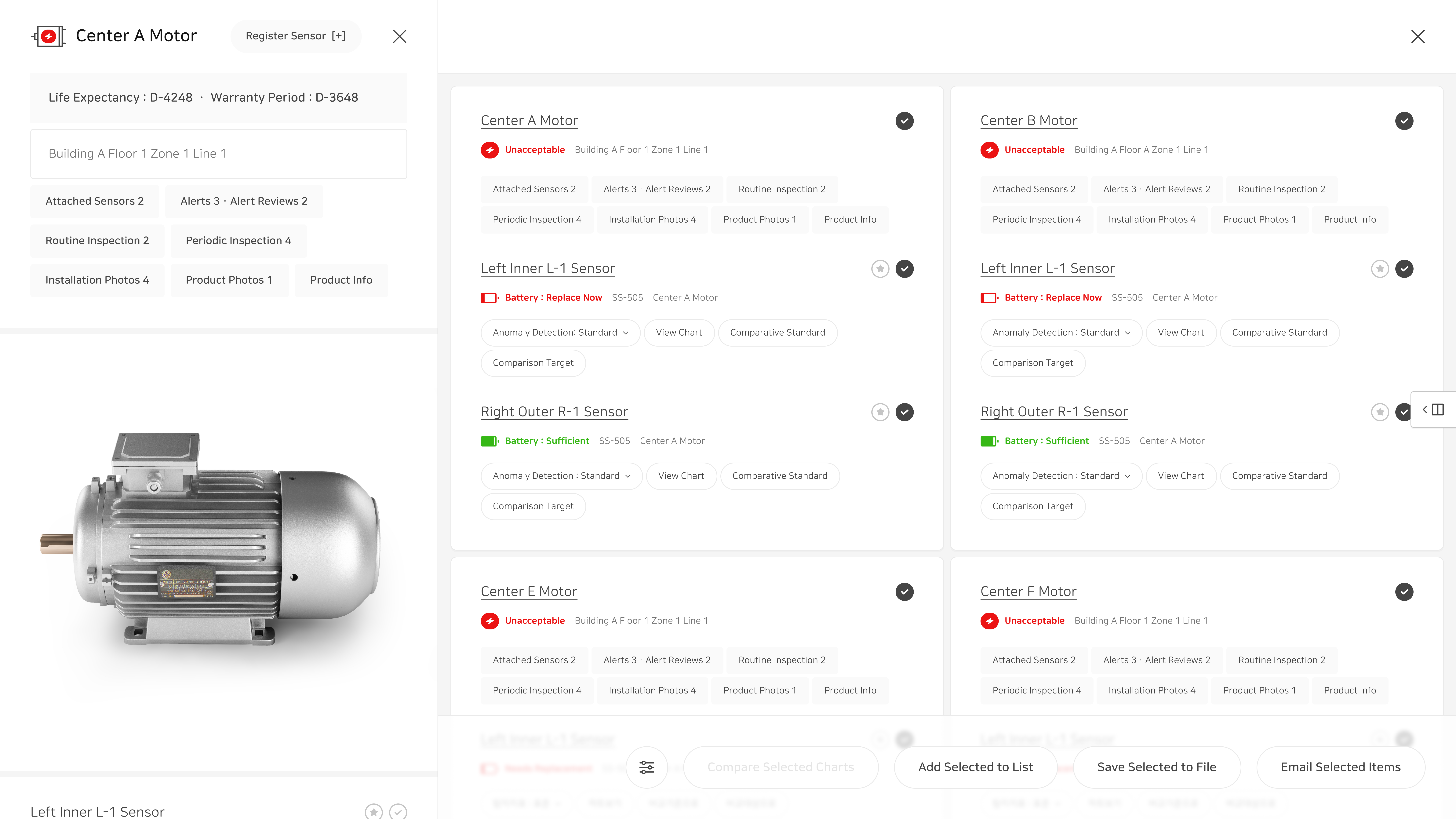This screenshot has height=819, width=1456.
Task: Uncheck the Center A Motor card checkmark
Action: pos(904,121)
